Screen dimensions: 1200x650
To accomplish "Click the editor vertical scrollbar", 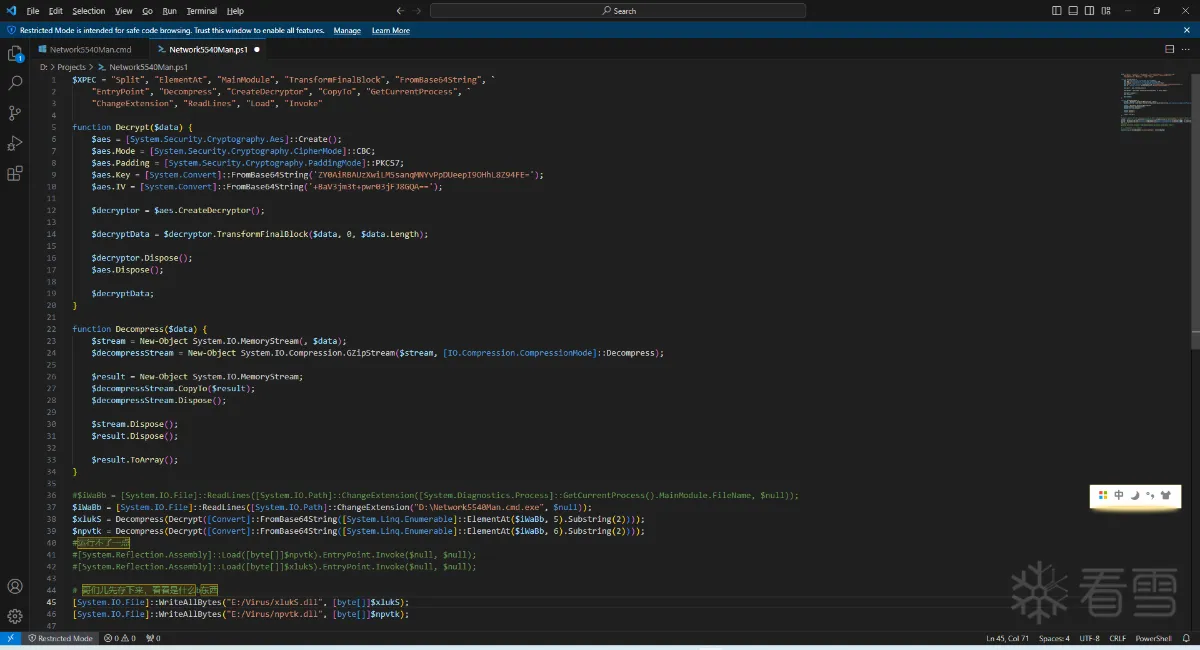I will 1195,210.
